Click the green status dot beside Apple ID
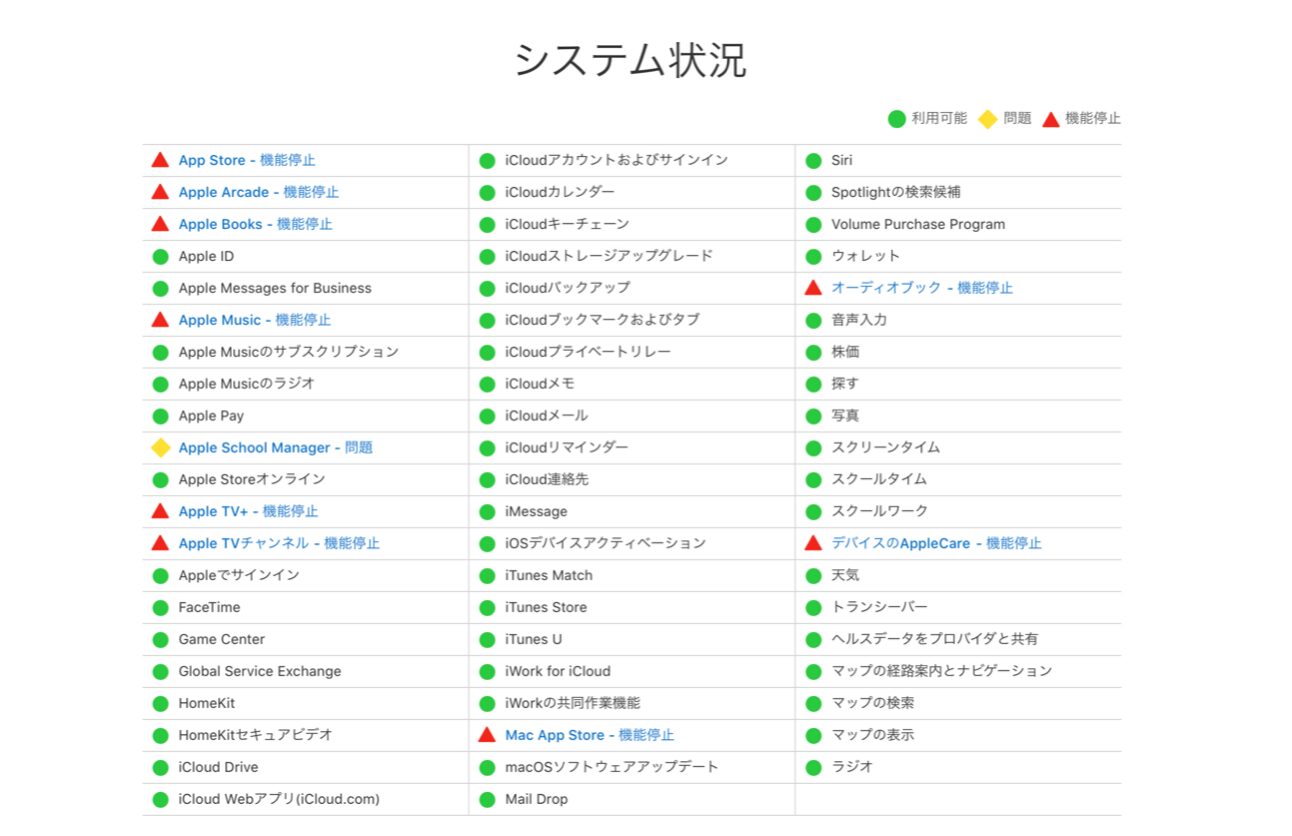Viewport: 1292px width, 836px height. point(160,256)
